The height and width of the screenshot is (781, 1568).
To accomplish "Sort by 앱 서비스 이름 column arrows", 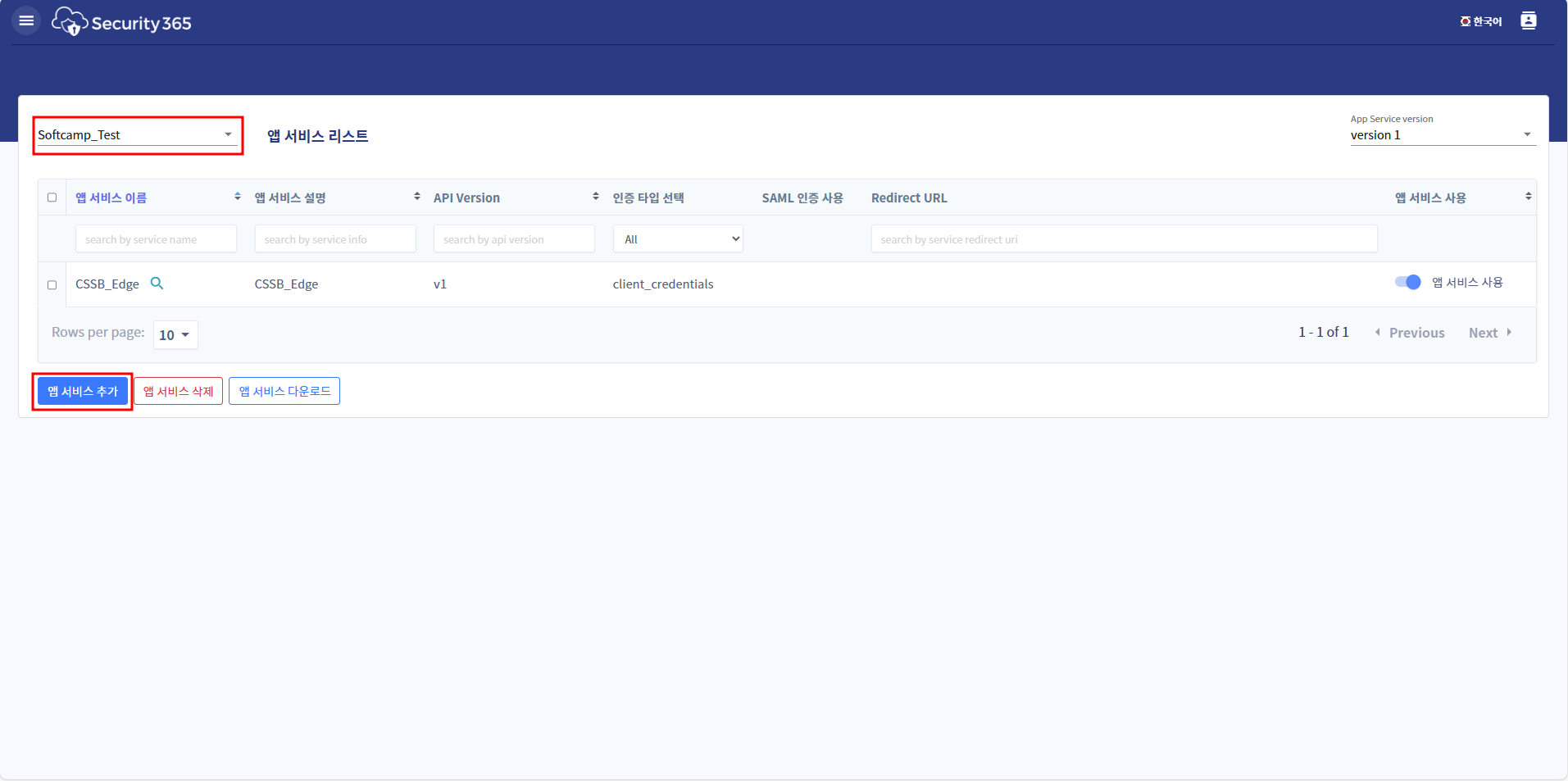I will click(237, 197).
